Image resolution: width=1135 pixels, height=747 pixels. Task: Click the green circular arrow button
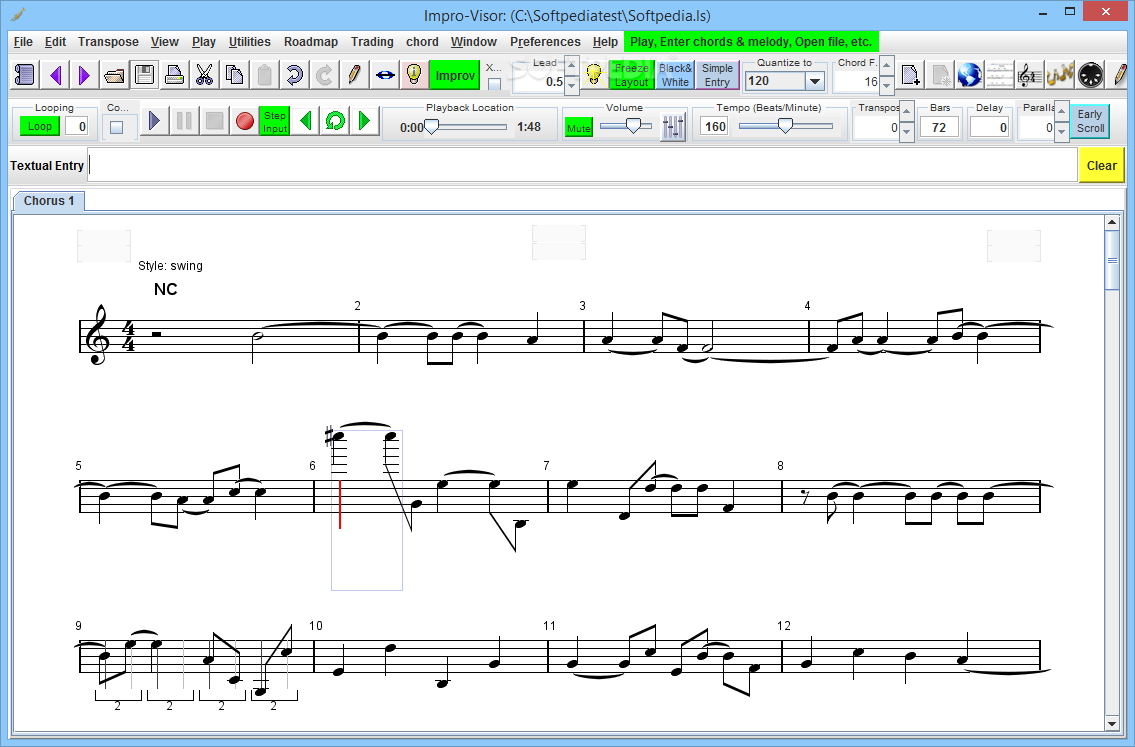pyautogui.click(x=335, y=121)
